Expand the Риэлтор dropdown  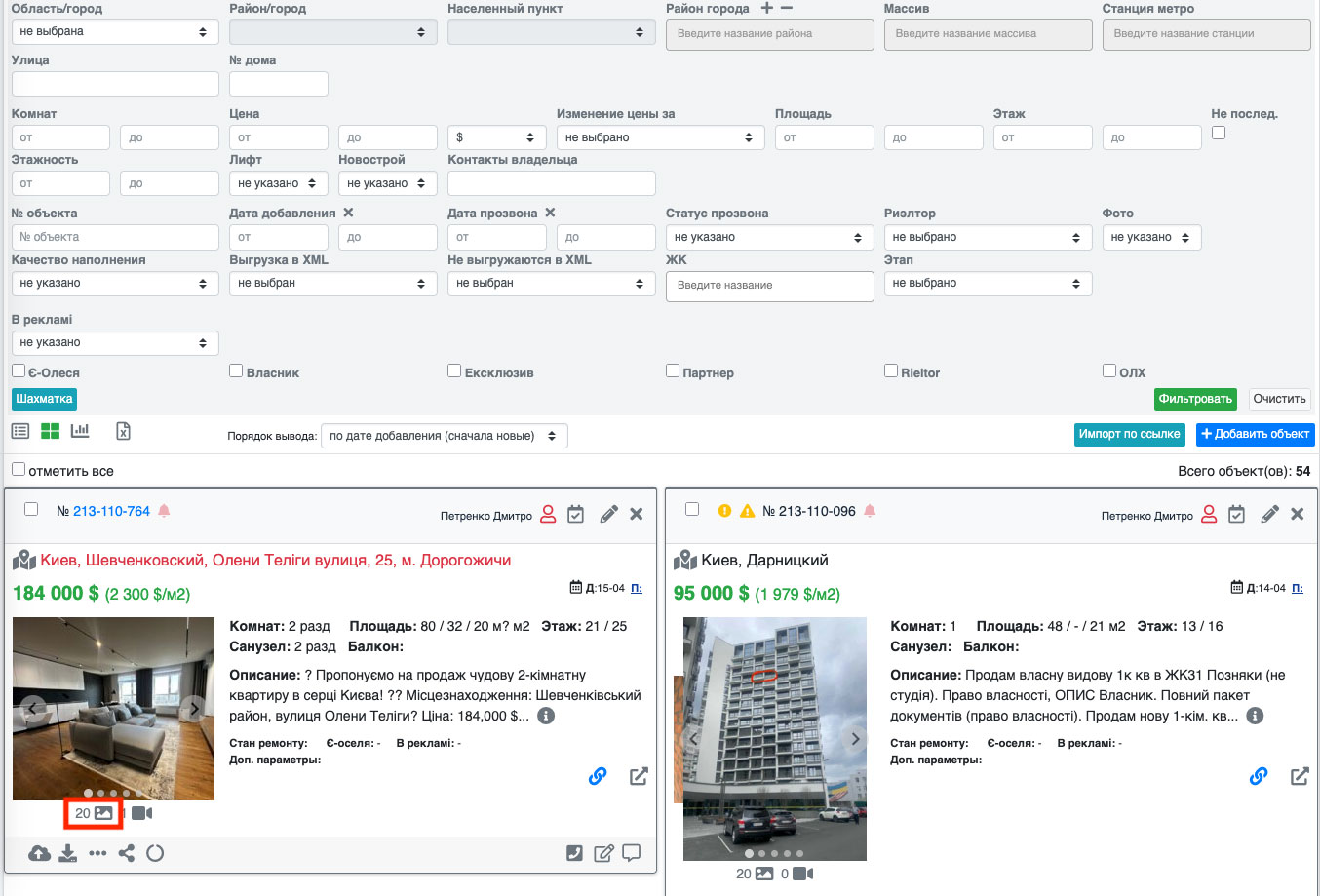989,237
